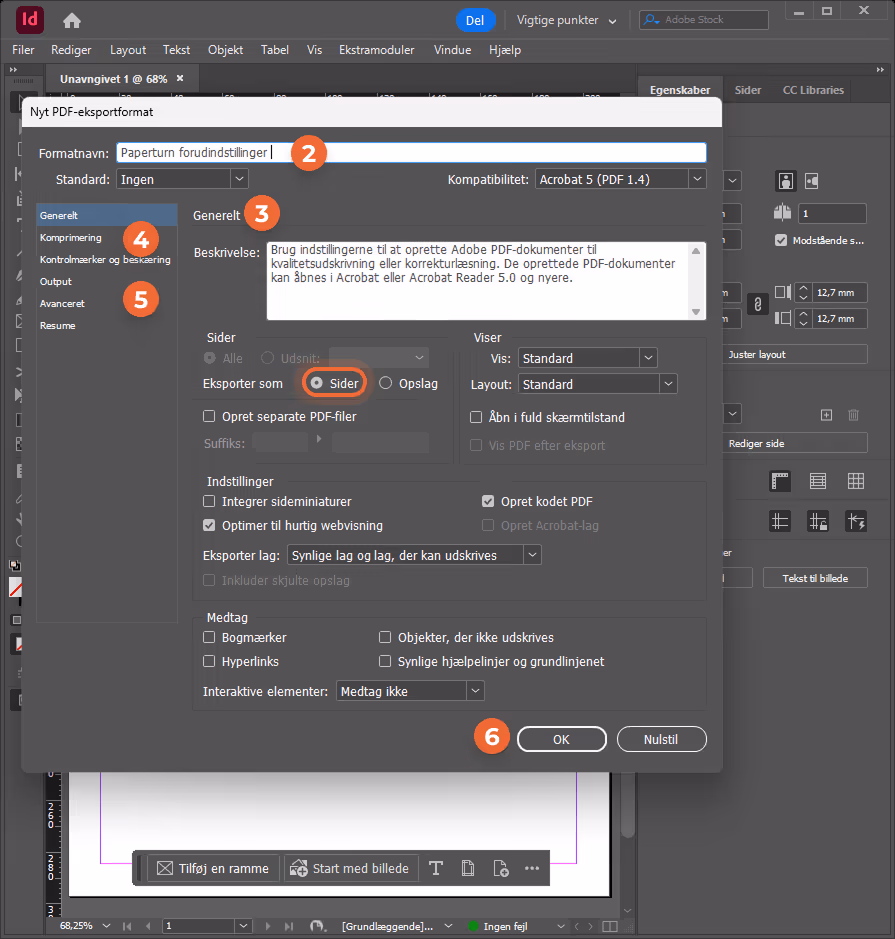Image resolution: width=895 pixels, height=939 pixels.
Task: Switch to the Sider panel tab
Action: tap(748, 90)
